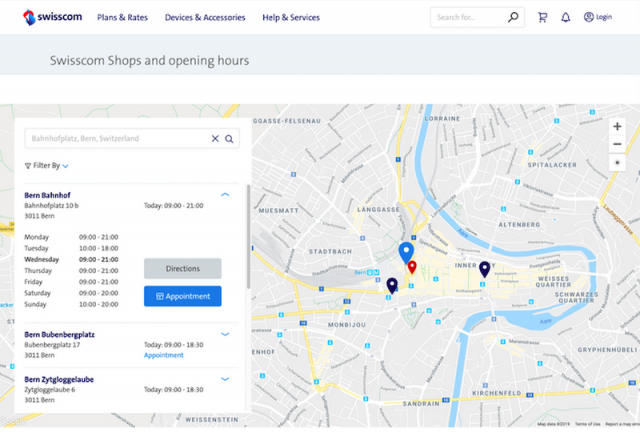Viewport: 640px width, 433px height.
Task: Zoom in on the map
Action: pos(617,127)
